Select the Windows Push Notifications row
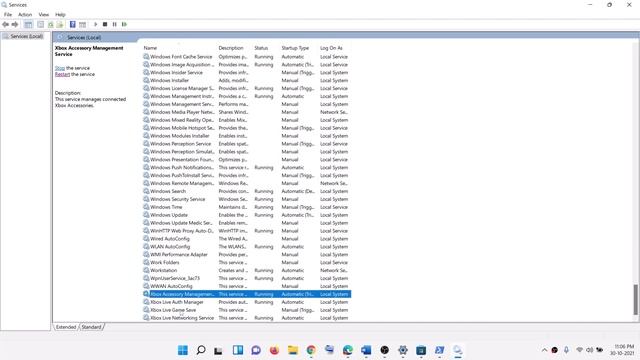This screenshot has height=360, width=640. 247,167
